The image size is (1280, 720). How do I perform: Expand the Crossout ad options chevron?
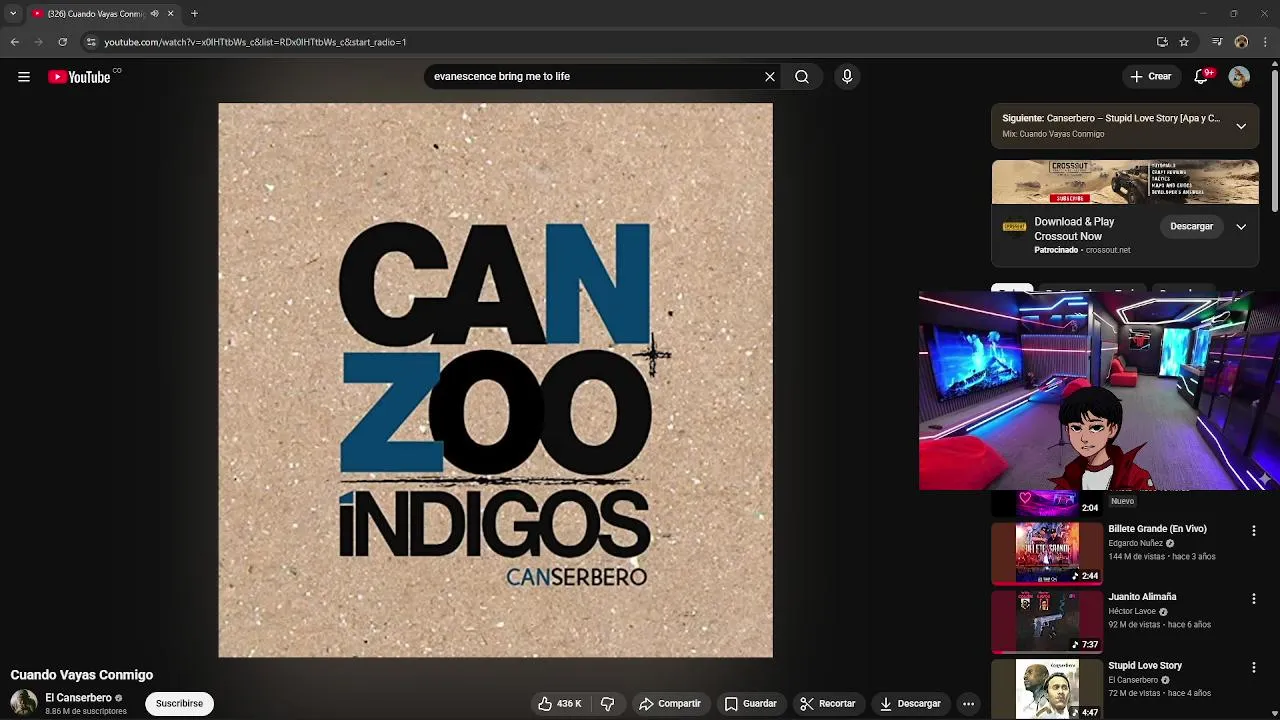click(1241, 227)
